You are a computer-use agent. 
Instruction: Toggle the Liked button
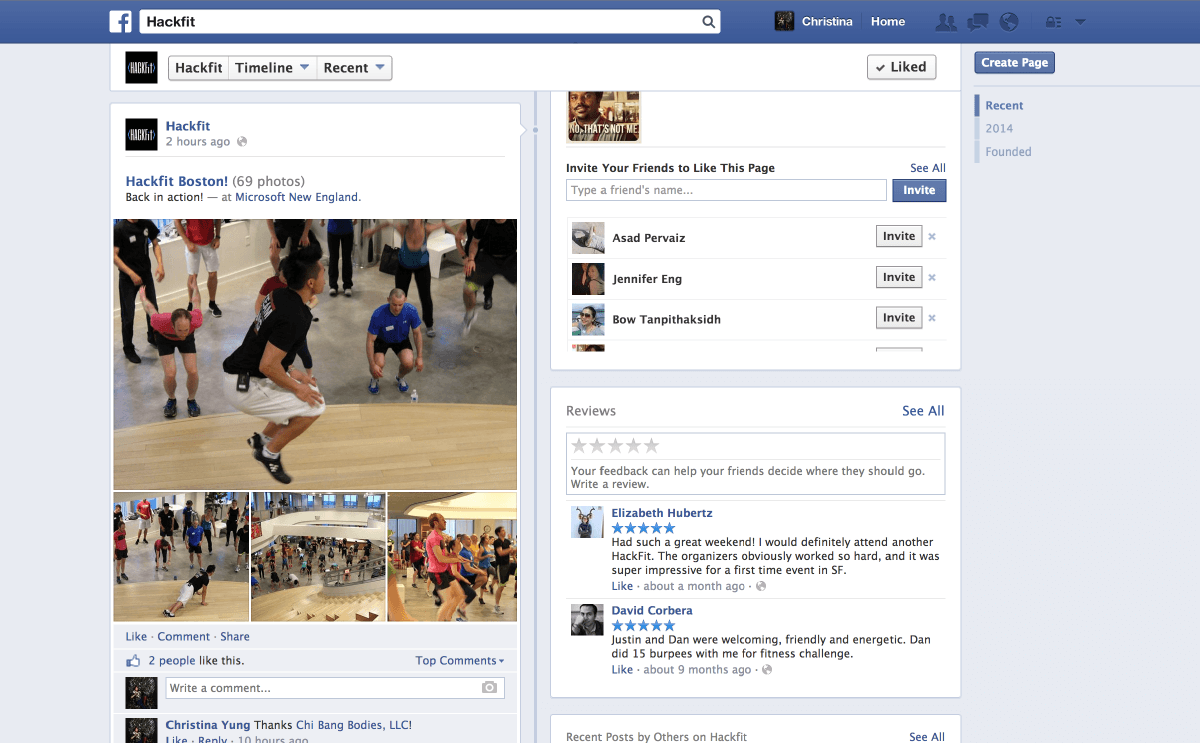point(901,67)
